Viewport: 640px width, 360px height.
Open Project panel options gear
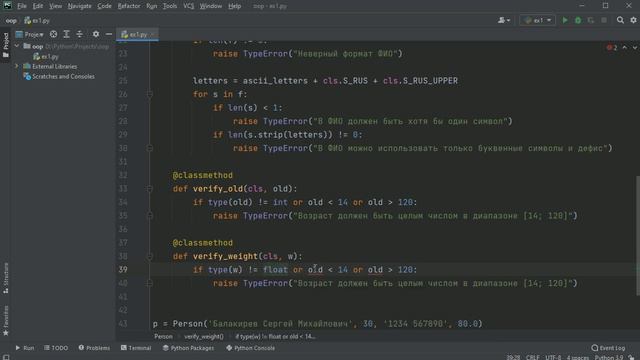96,34
